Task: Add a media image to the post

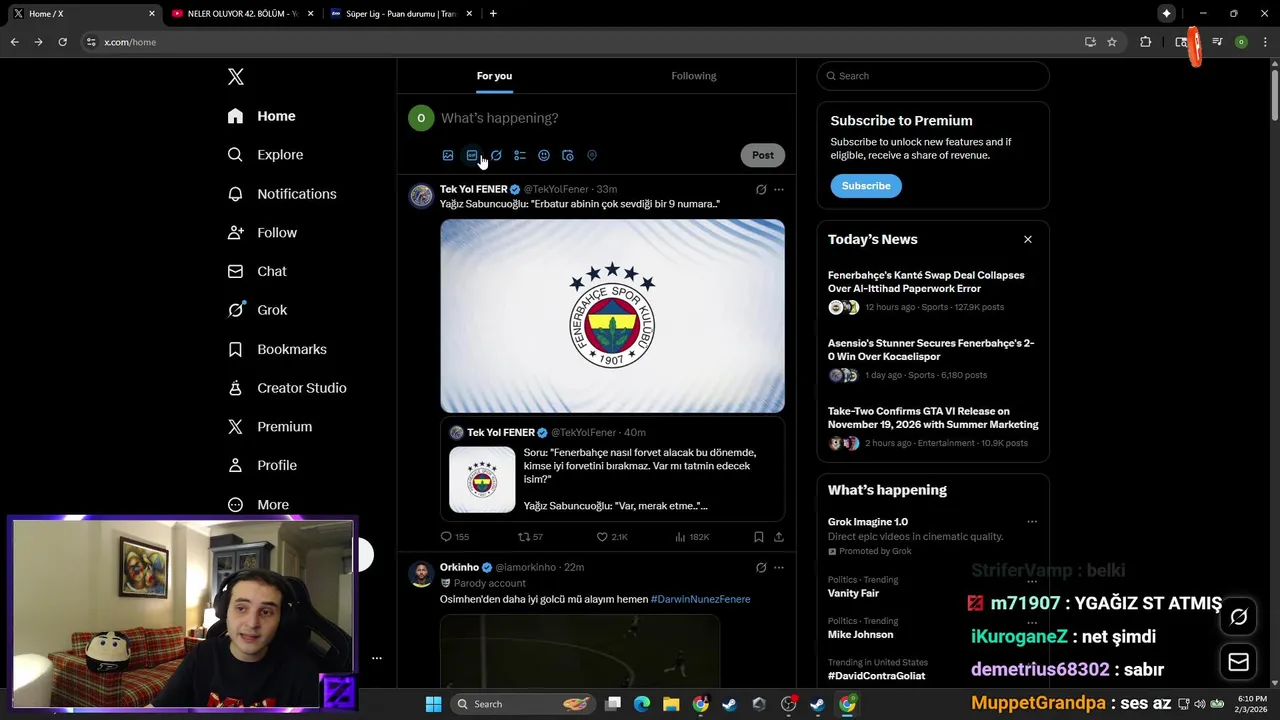Action: 448,155
